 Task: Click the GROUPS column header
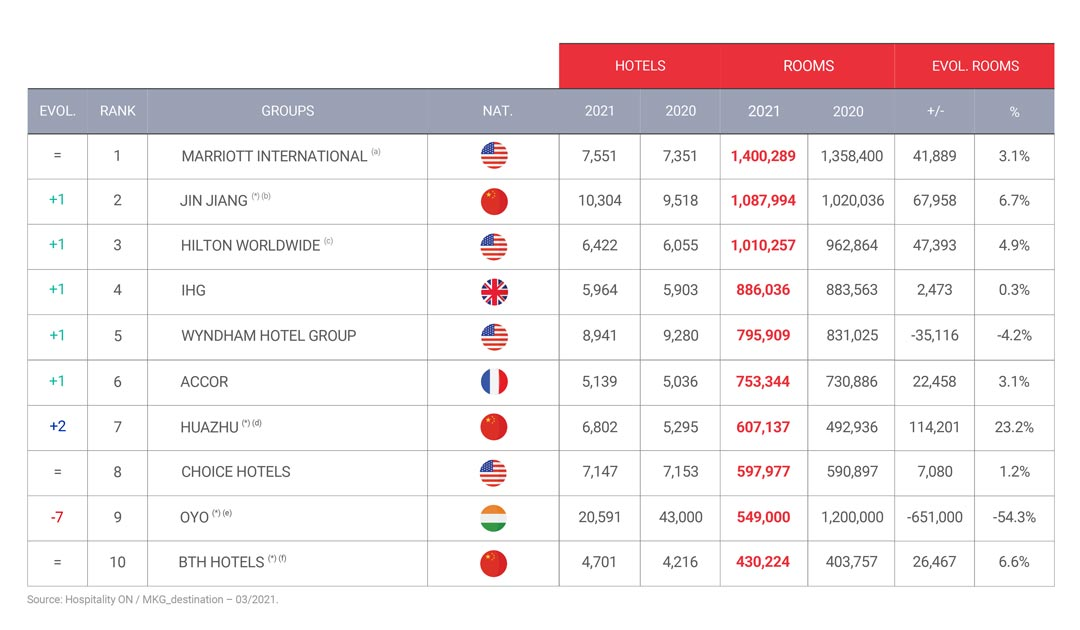(287, 111)
